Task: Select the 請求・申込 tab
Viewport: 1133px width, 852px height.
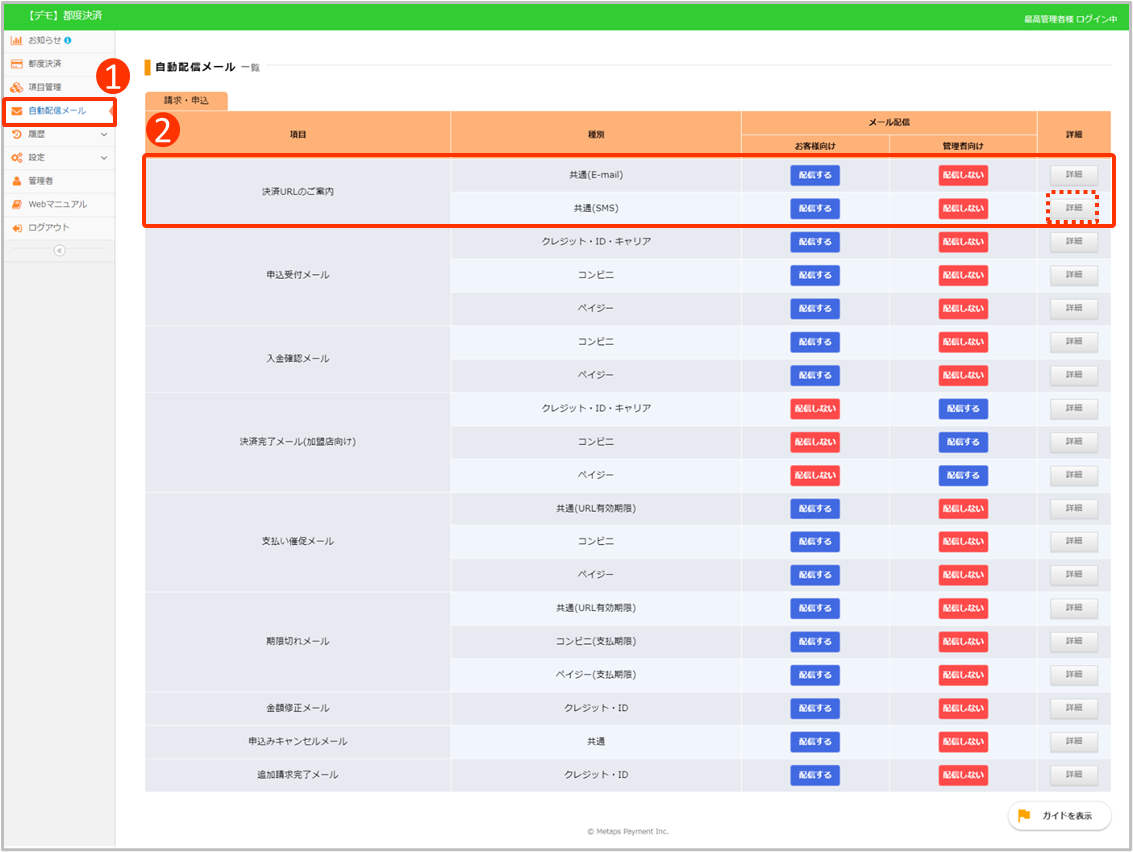Action: 186,100
